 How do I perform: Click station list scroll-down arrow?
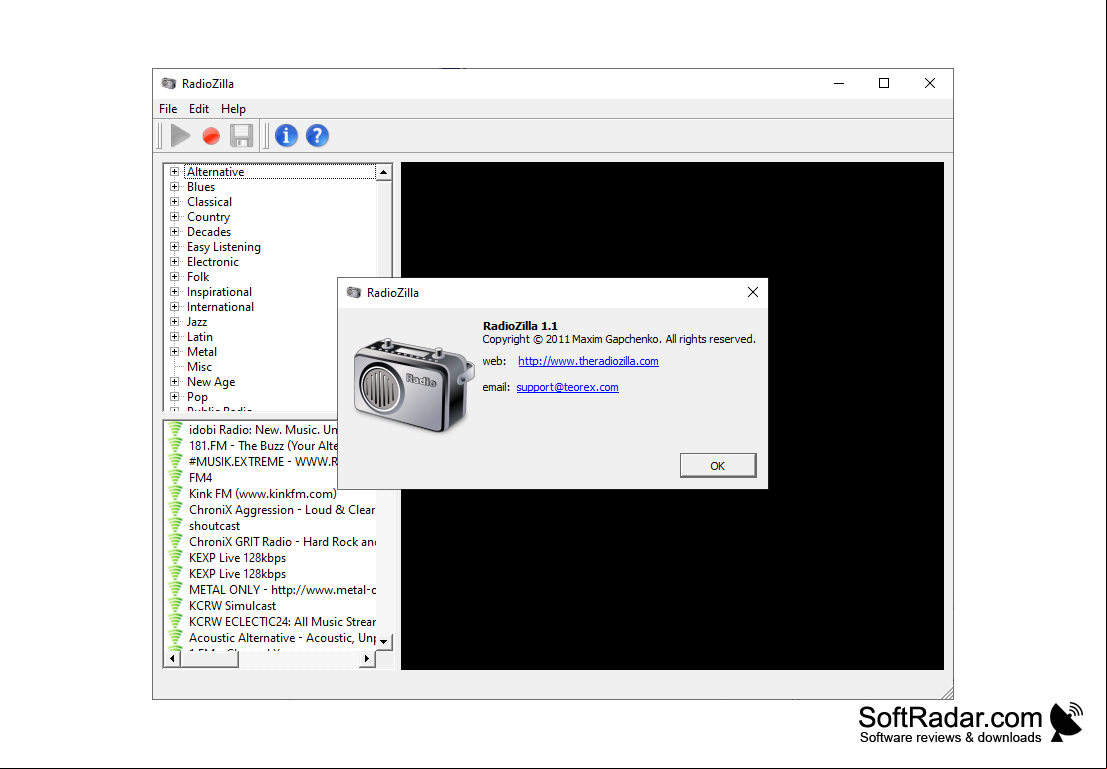tap(383, 641)
